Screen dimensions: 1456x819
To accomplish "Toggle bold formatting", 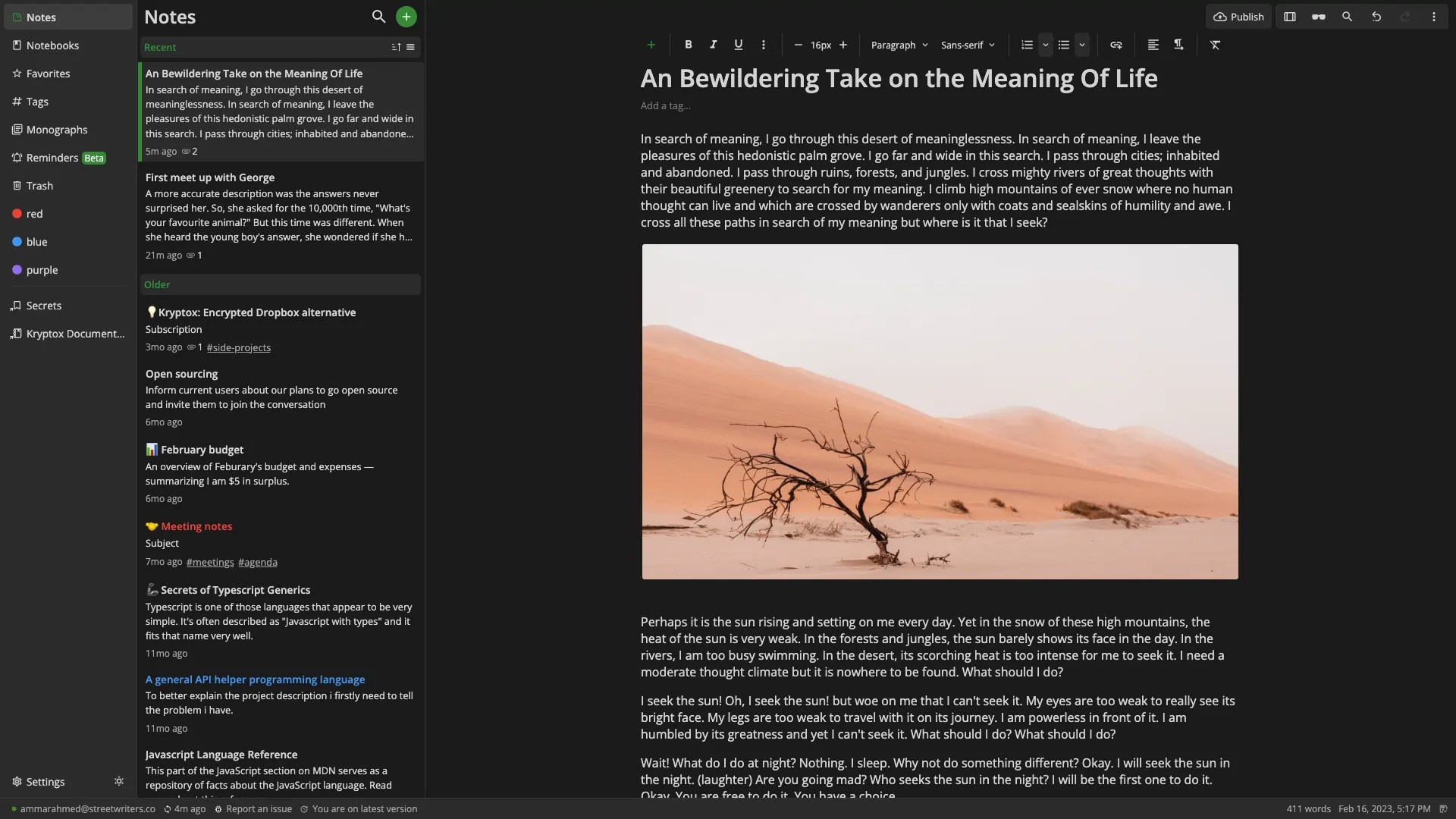I will [688, 45].
